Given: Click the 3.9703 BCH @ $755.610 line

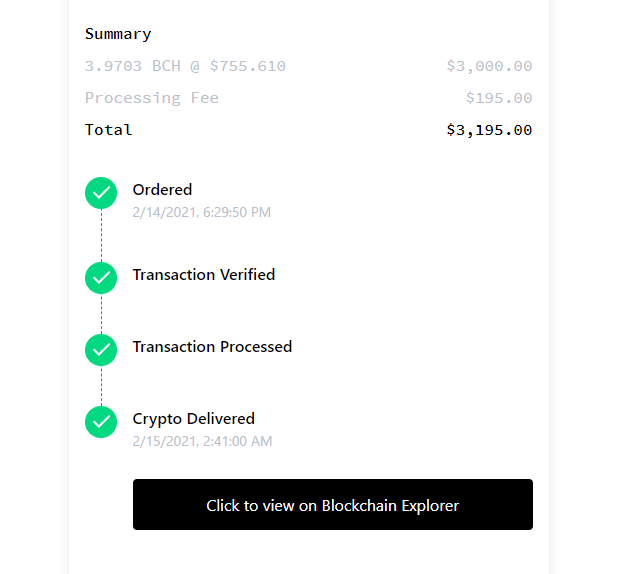Looking at the screenshot, I should click(x=185, y=66).
